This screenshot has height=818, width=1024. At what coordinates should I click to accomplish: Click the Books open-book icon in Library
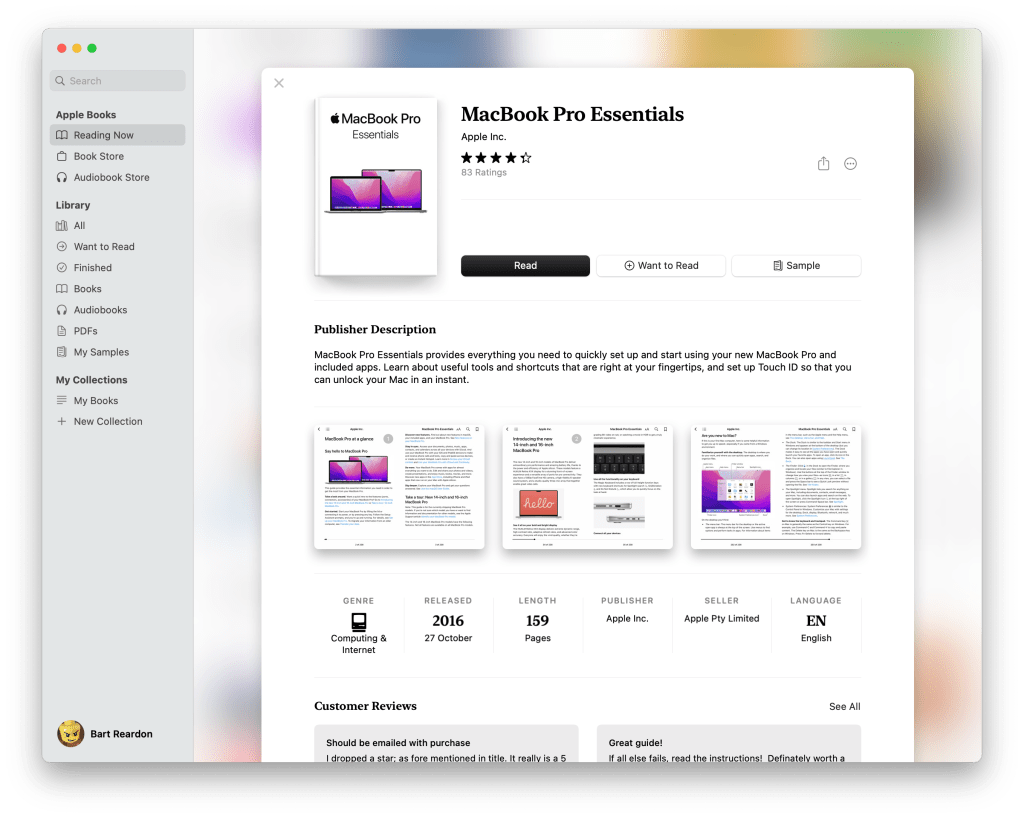62,289
